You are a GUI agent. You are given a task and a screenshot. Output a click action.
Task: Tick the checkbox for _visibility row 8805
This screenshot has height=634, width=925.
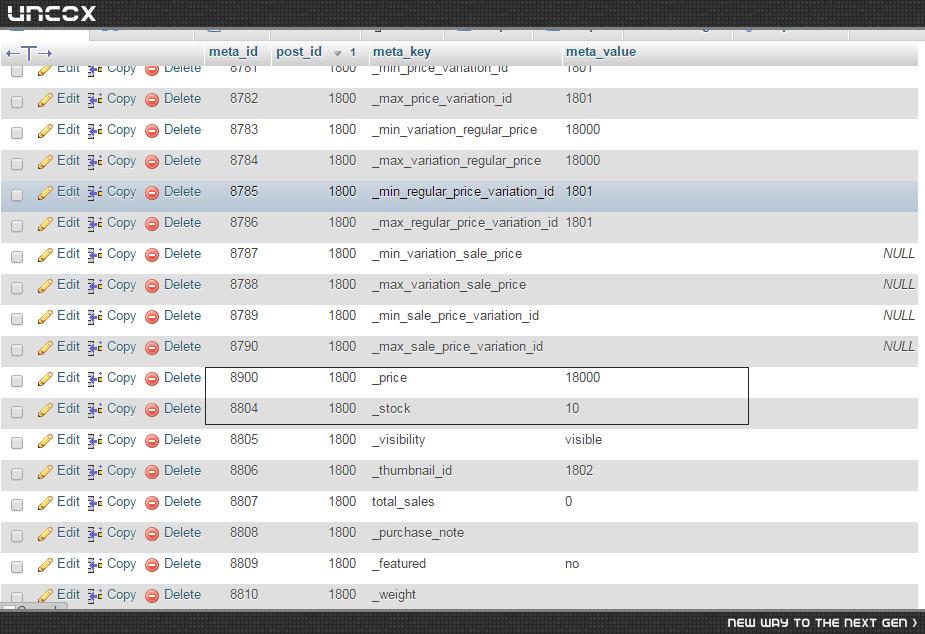point(17,443)
